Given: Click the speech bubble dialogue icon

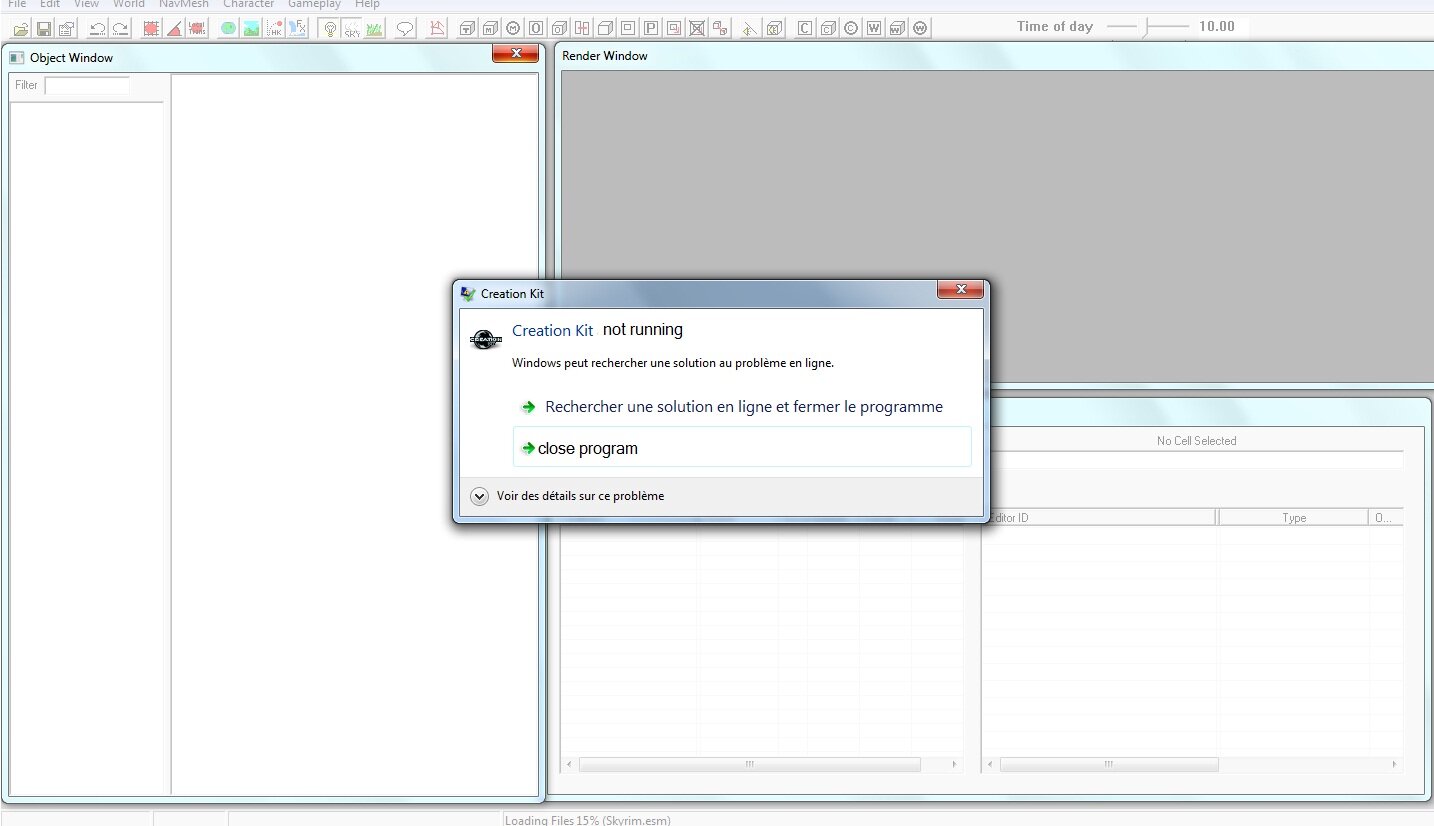Looking at the screenshot, I should point(405,28).
